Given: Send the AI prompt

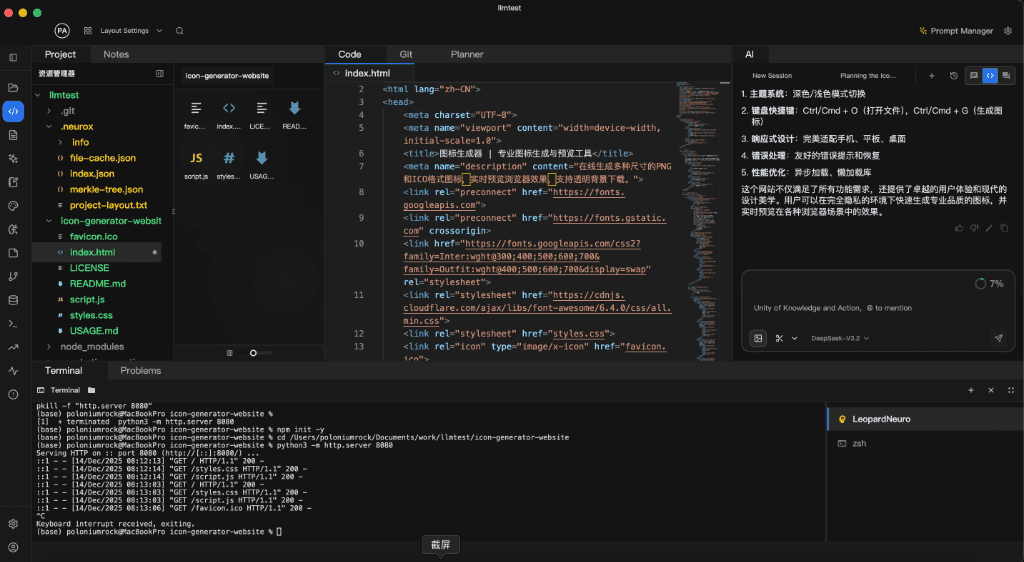Looking at the screenshot, I should [999, 338].
